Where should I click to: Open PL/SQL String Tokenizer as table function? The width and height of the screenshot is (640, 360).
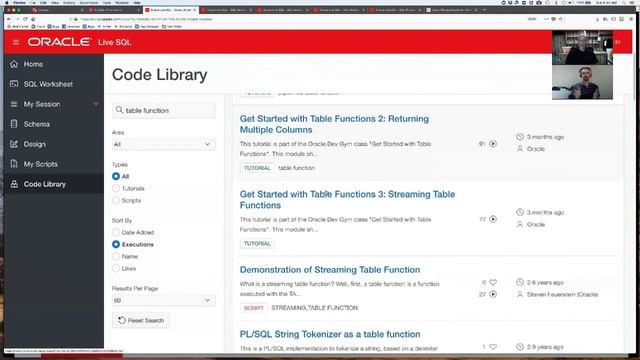(x=330, y=334)
